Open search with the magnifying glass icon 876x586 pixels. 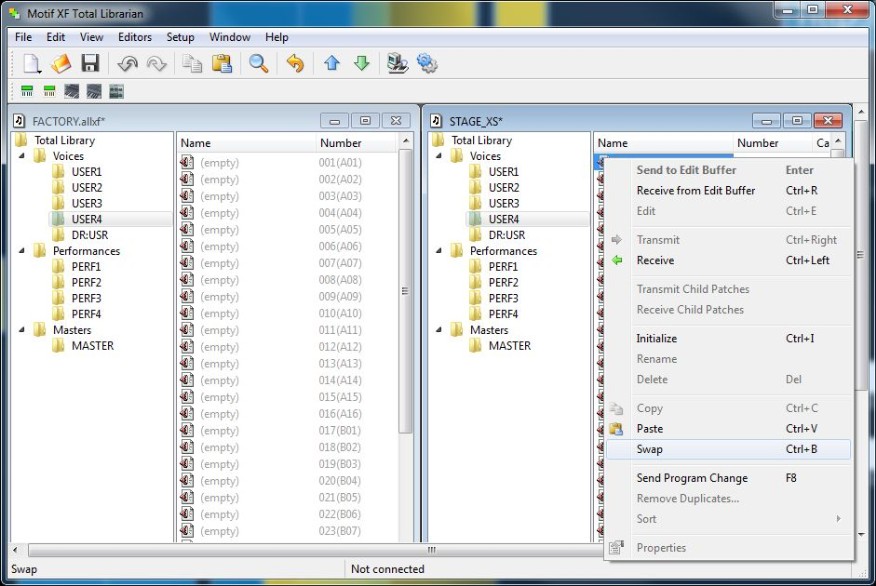click(x=259, y=64)
